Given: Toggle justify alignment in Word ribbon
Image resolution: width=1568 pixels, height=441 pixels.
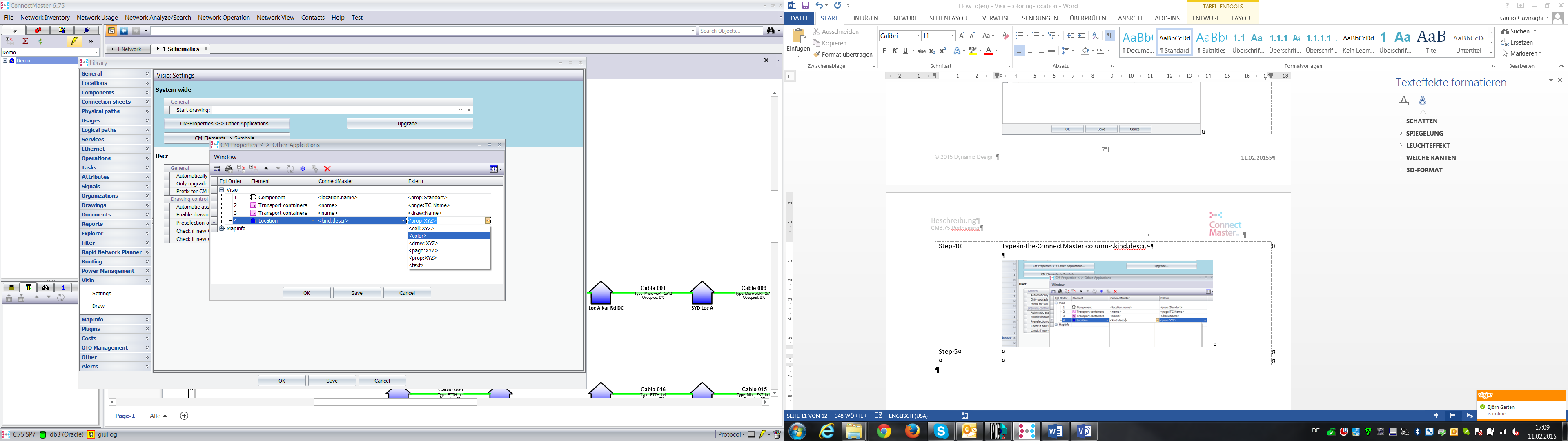Looking at the screenshot, I should (1051, 51).
